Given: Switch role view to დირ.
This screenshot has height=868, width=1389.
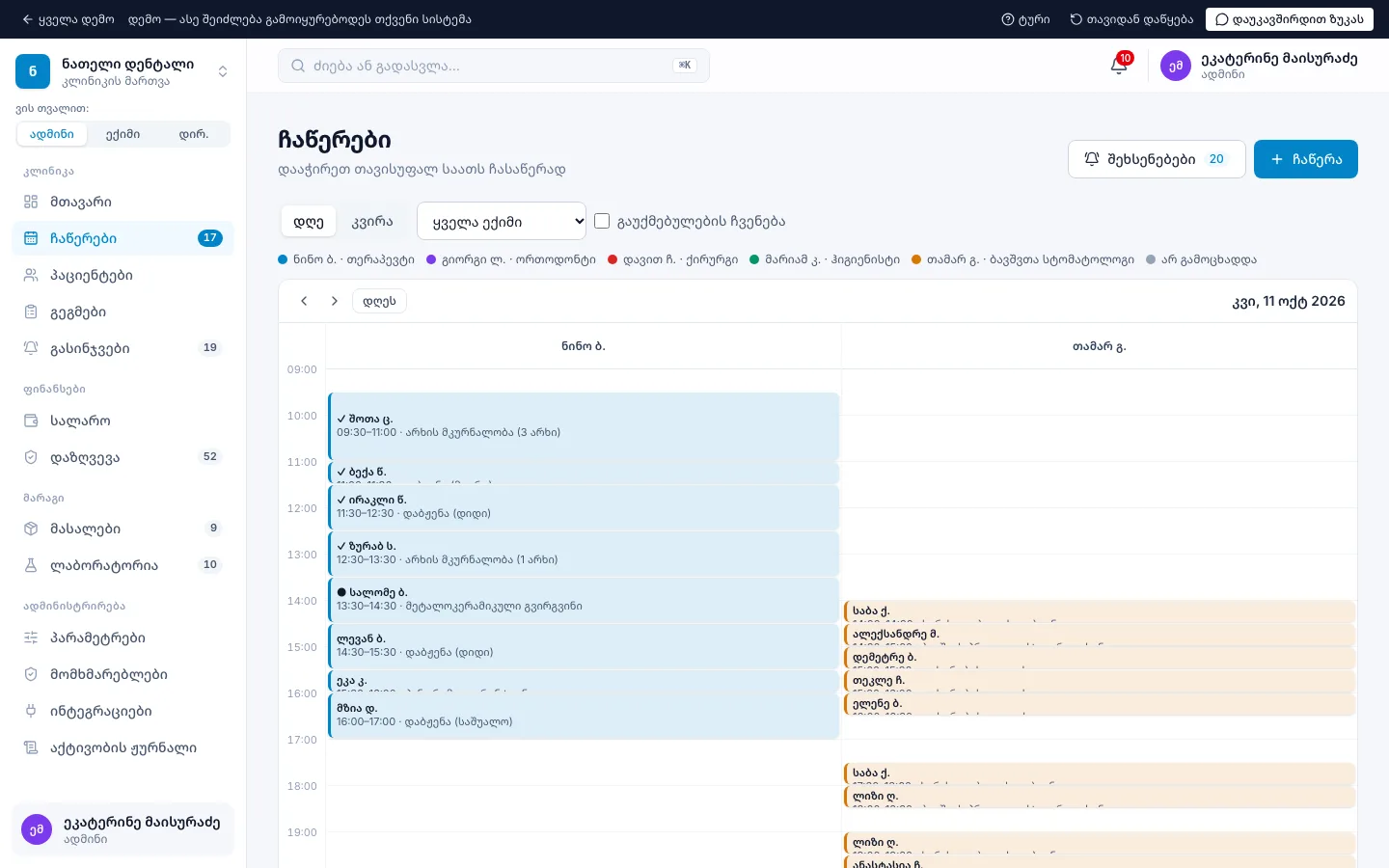Looking at the screenshot, I should (x=194, y=134).
